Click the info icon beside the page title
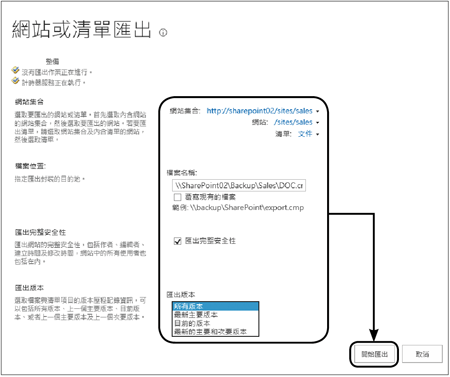Screen dimensions: 450x377 163,33
